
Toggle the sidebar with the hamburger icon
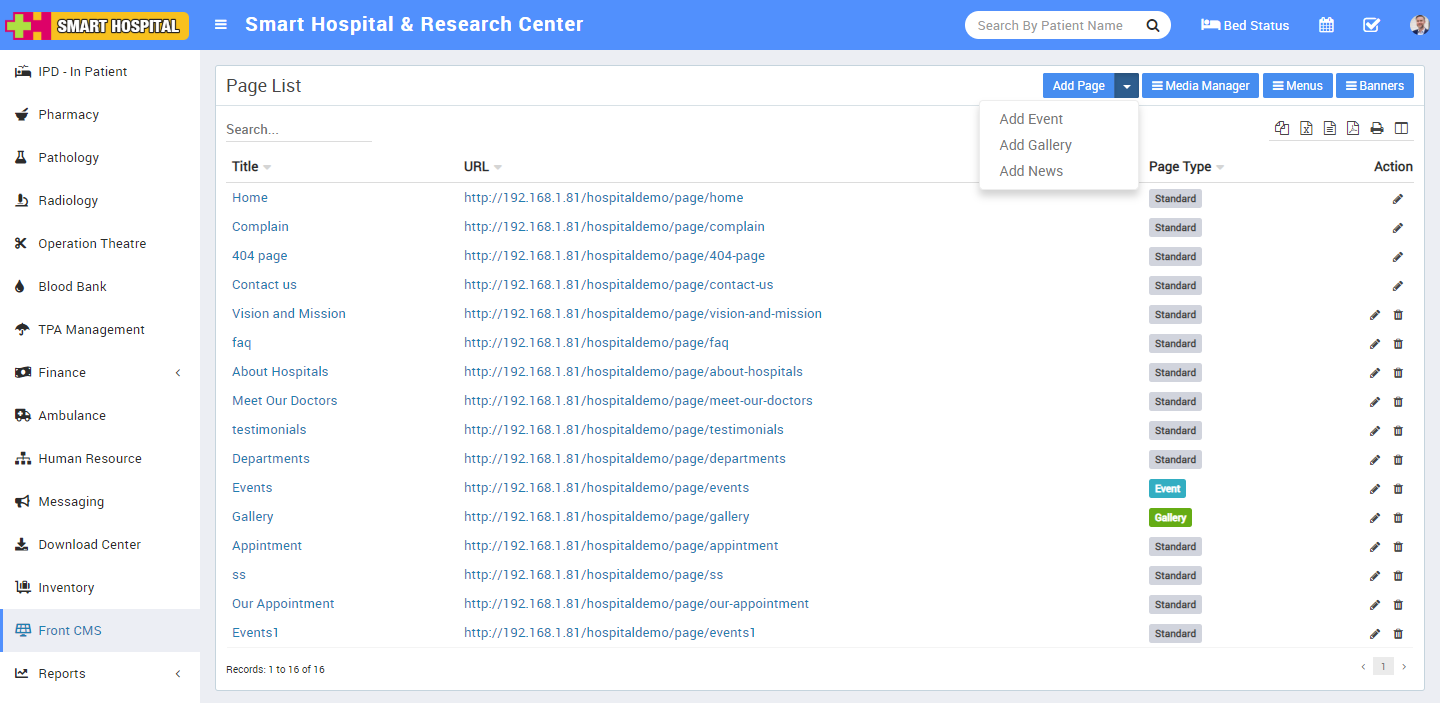tap(221, 25)
